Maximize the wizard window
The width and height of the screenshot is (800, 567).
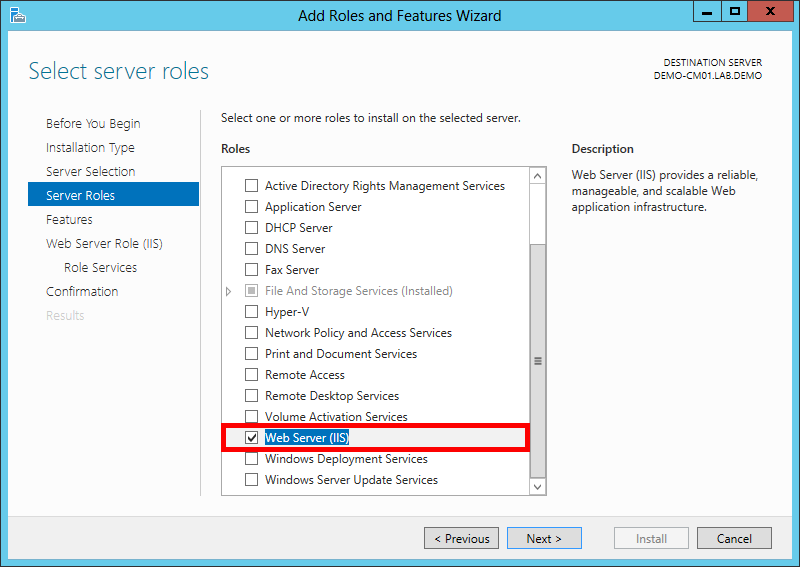pos(735,13)
